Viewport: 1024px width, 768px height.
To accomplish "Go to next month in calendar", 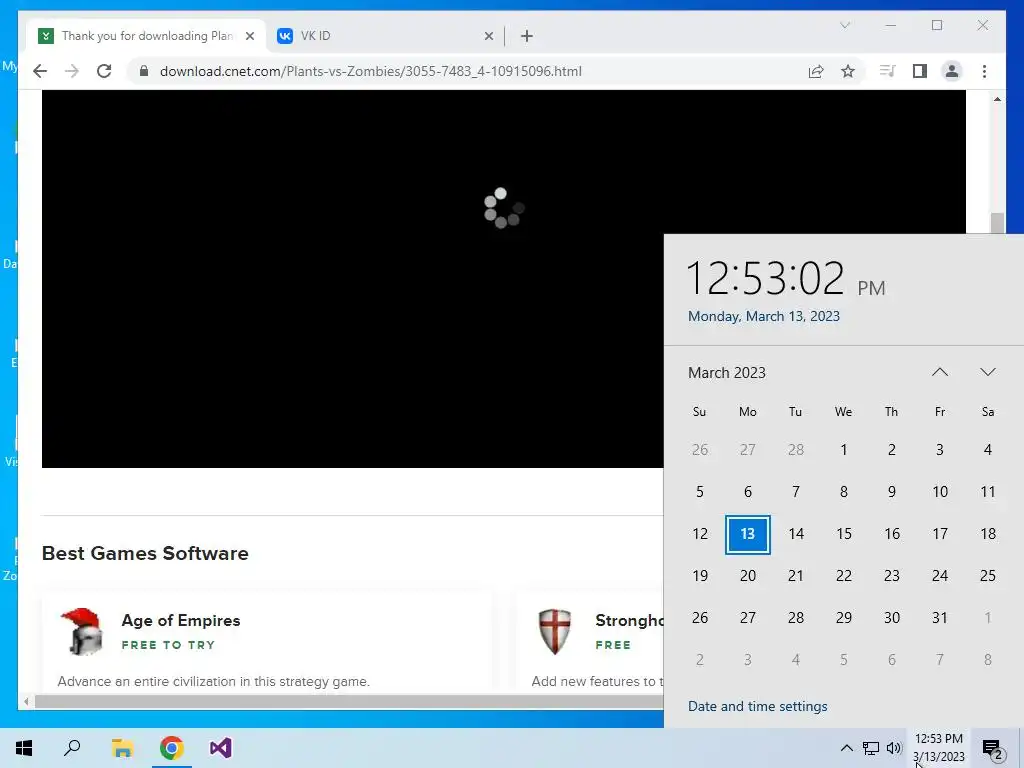I will 987,372.
